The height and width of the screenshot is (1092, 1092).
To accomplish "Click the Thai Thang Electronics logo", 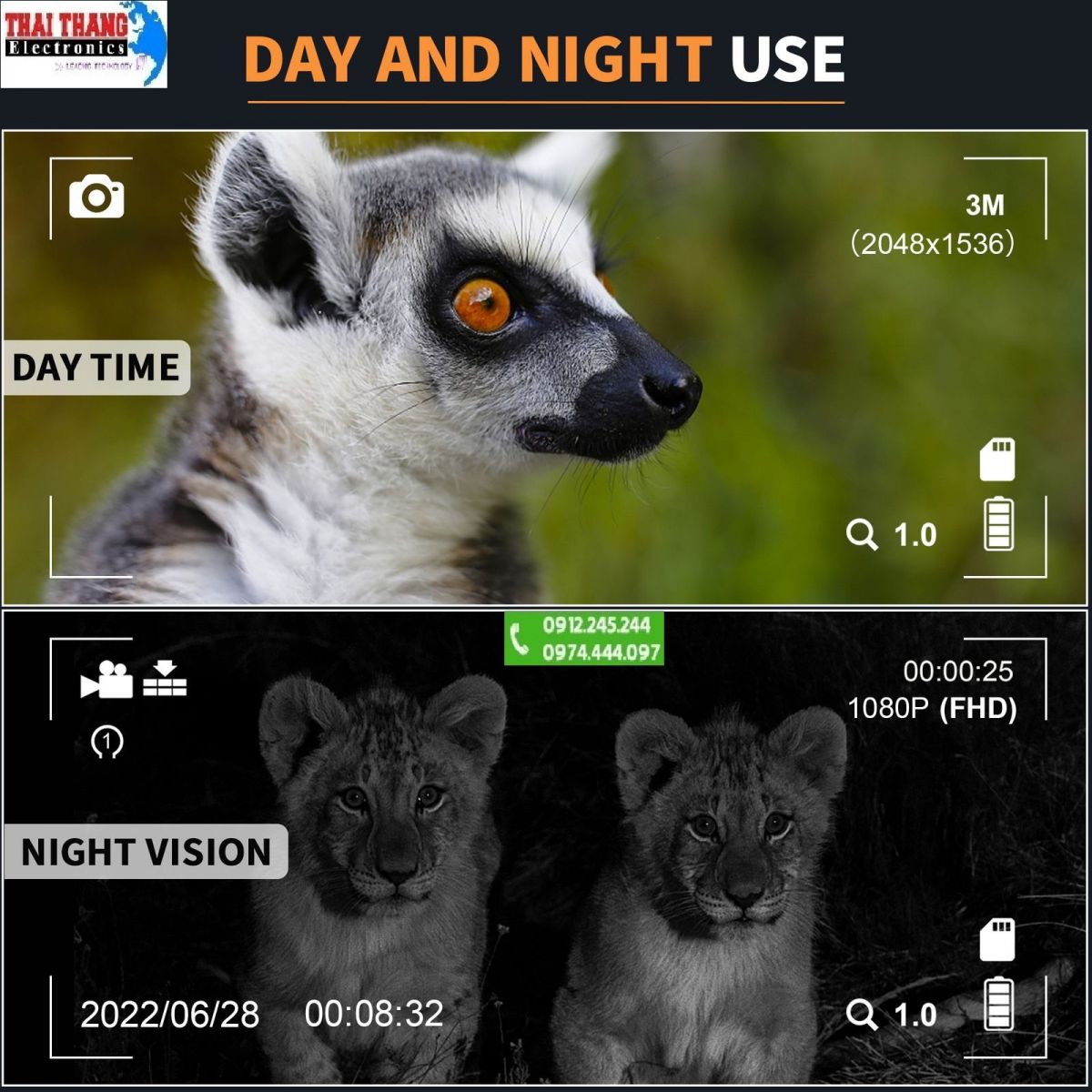I will tap(84, 44).
